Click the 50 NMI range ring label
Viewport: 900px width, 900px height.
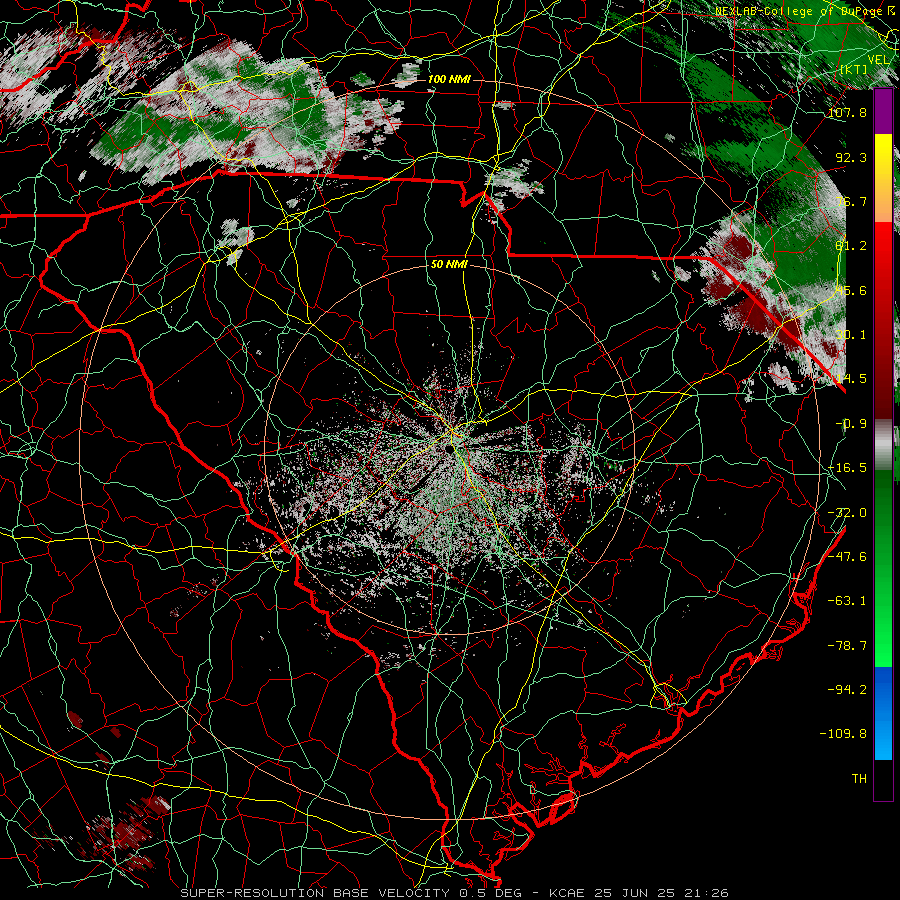click(x=449, y=265)
